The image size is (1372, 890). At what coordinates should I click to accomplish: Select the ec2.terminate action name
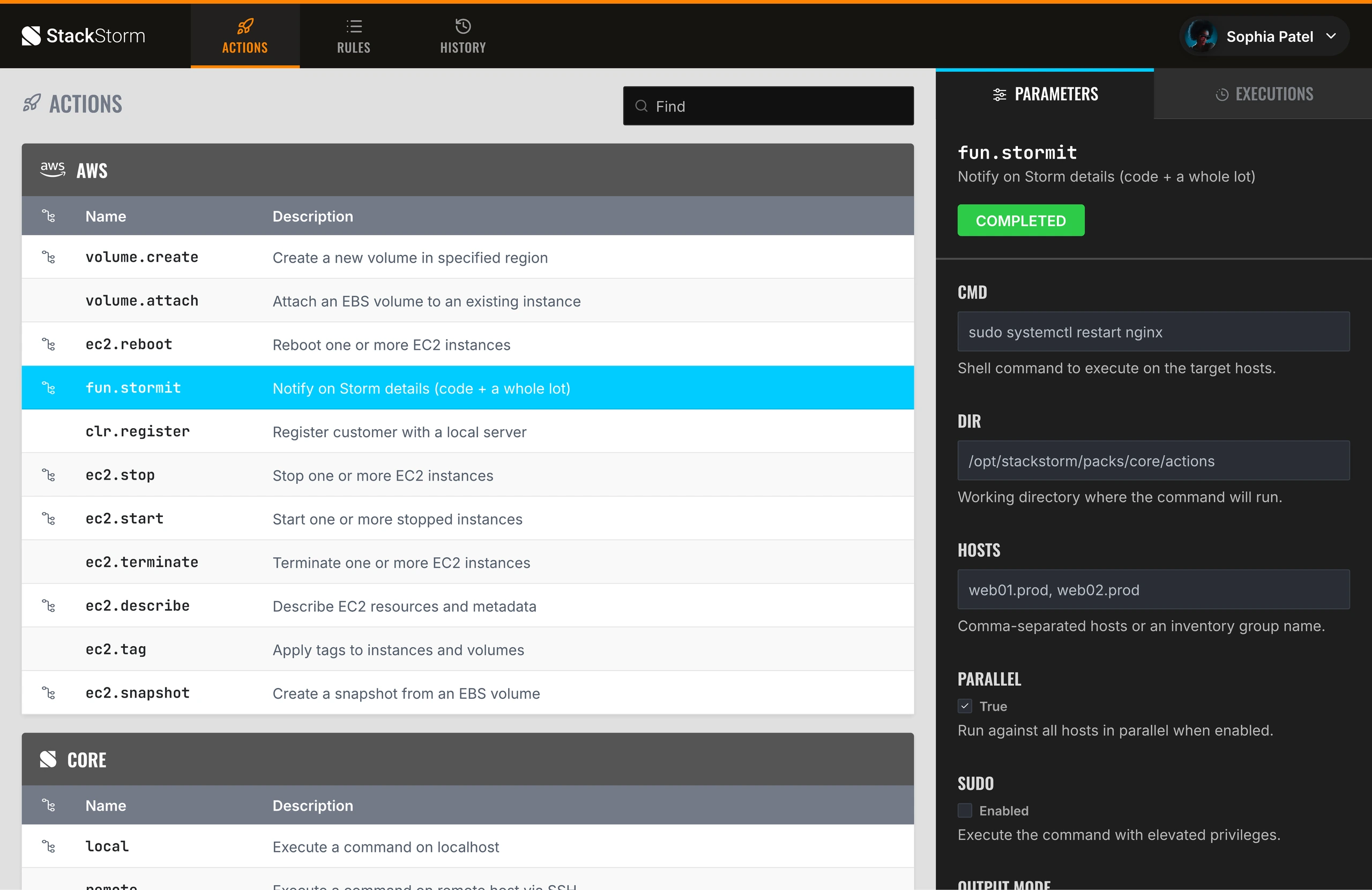pyautogui.click(x=142, y=562)
